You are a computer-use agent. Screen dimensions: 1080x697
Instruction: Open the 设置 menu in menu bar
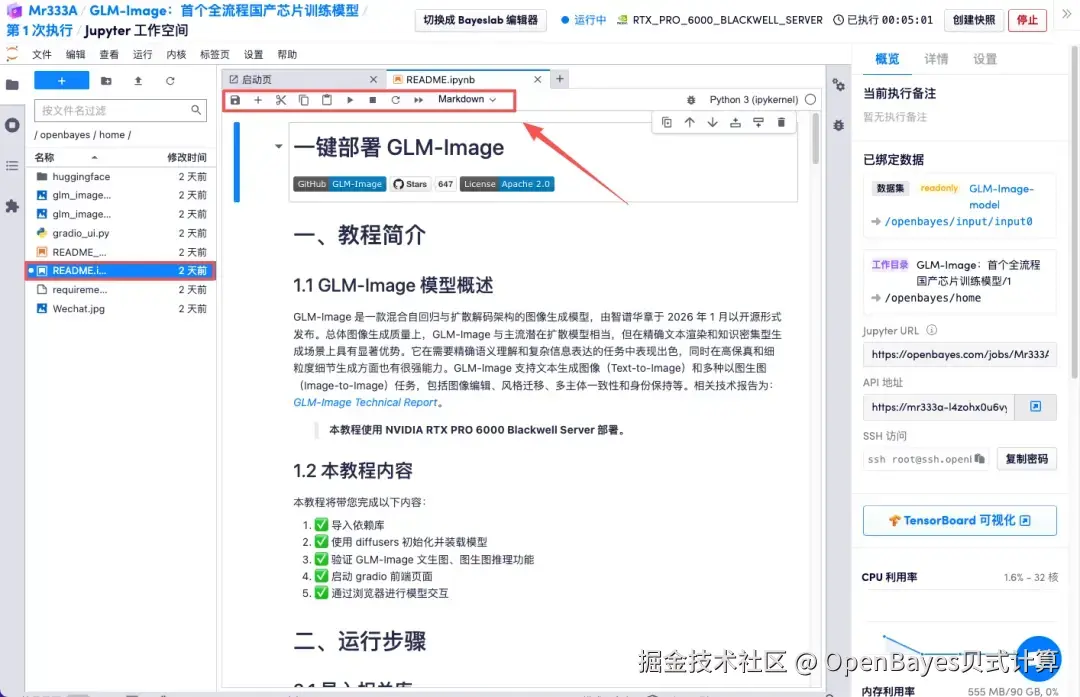pos(253,54)
